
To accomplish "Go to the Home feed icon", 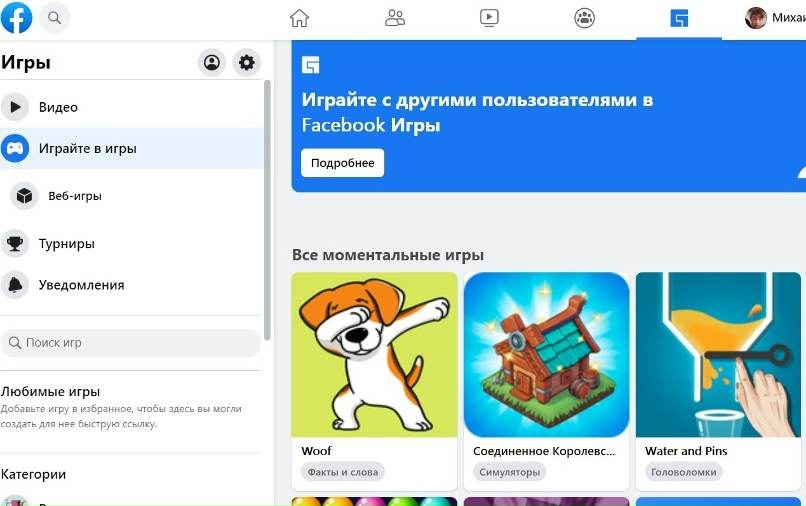I will point(299,19).
